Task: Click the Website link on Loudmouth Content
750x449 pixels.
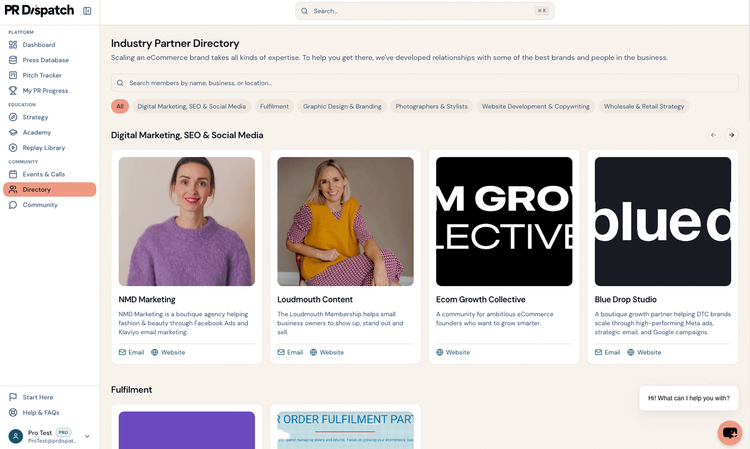Action: point(327,352)
